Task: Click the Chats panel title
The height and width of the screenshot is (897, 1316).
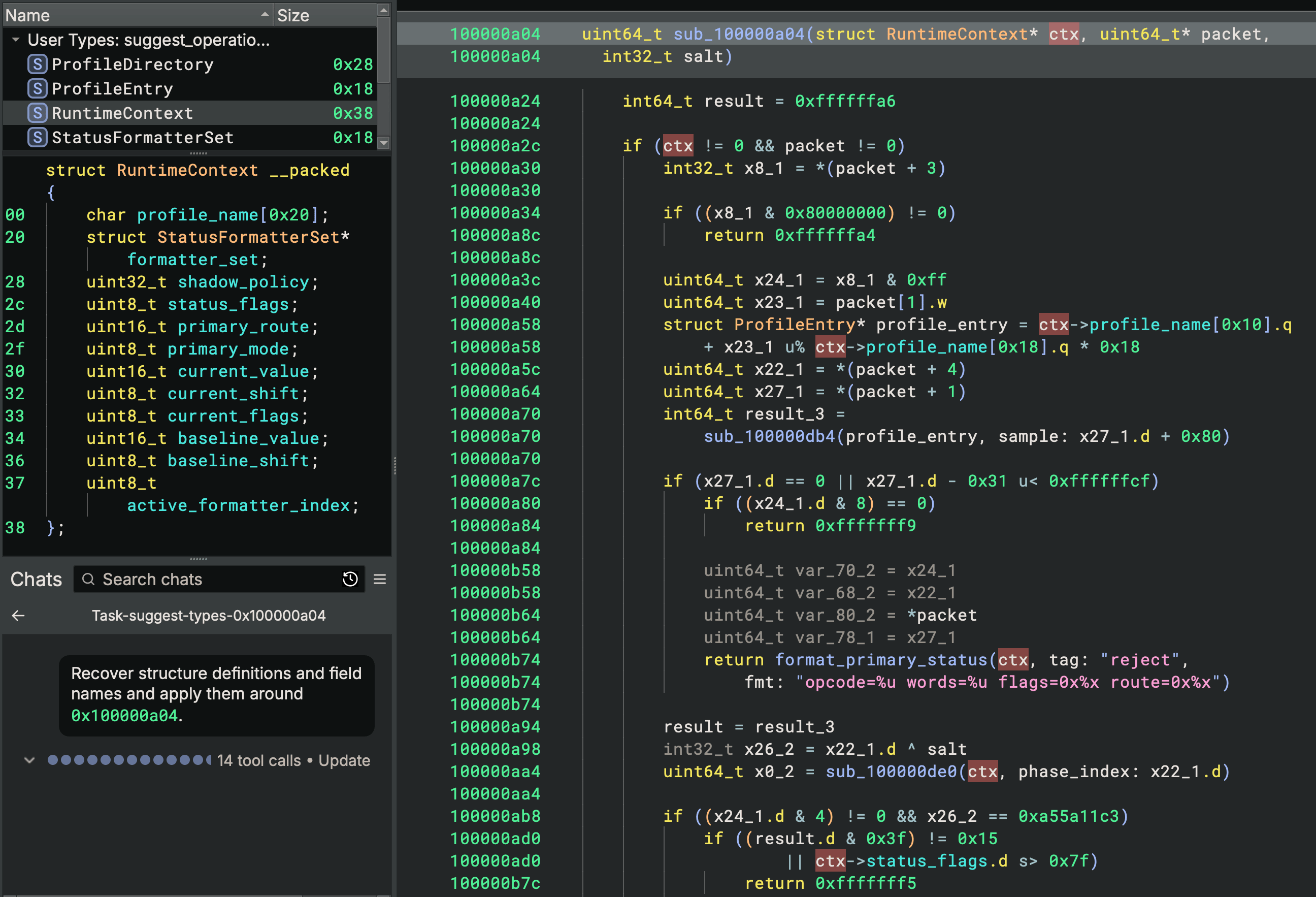Action: pos(36,579)
